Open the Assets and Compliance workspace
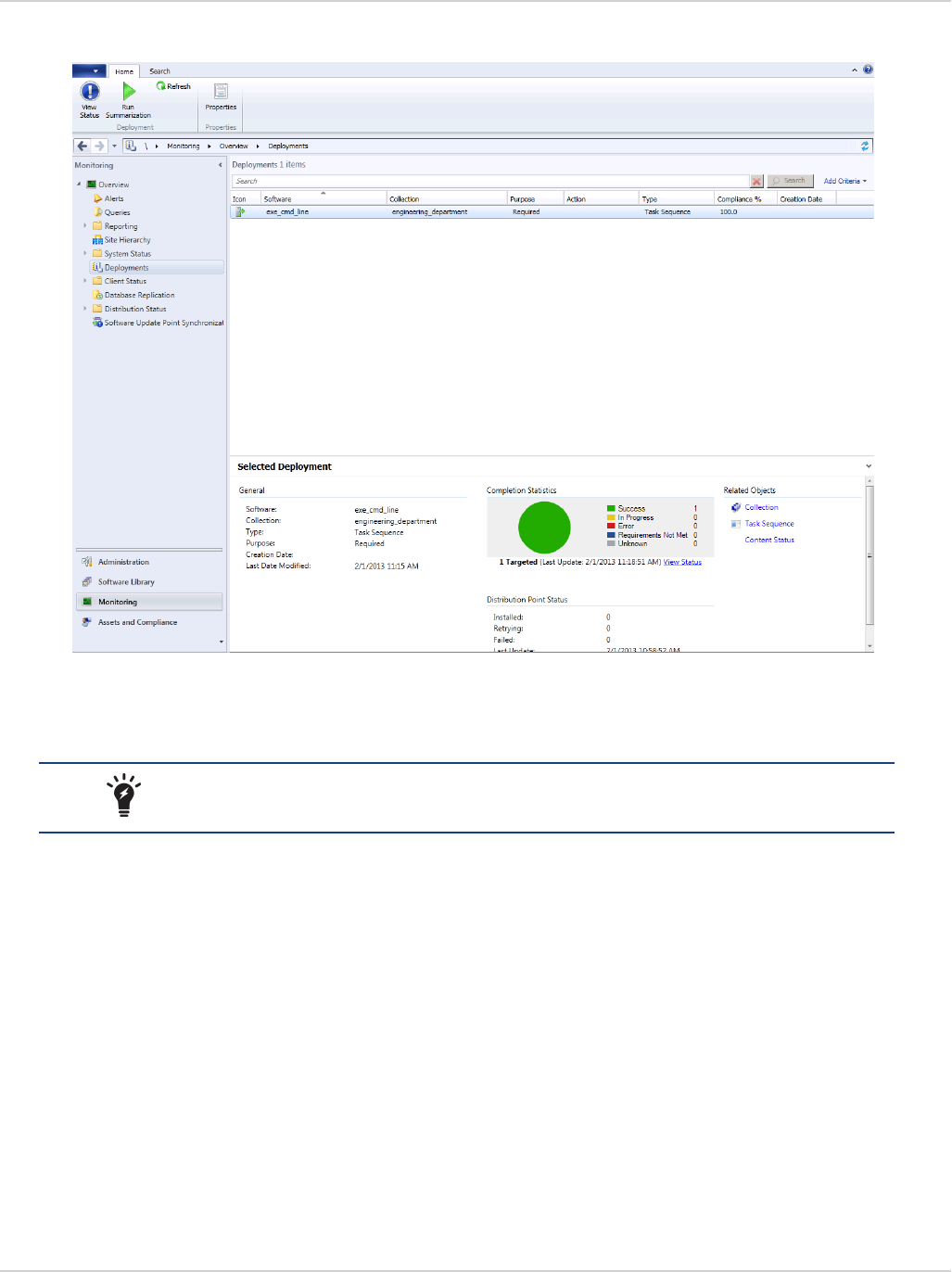The image size is (952, 1272). pos(149,622)
